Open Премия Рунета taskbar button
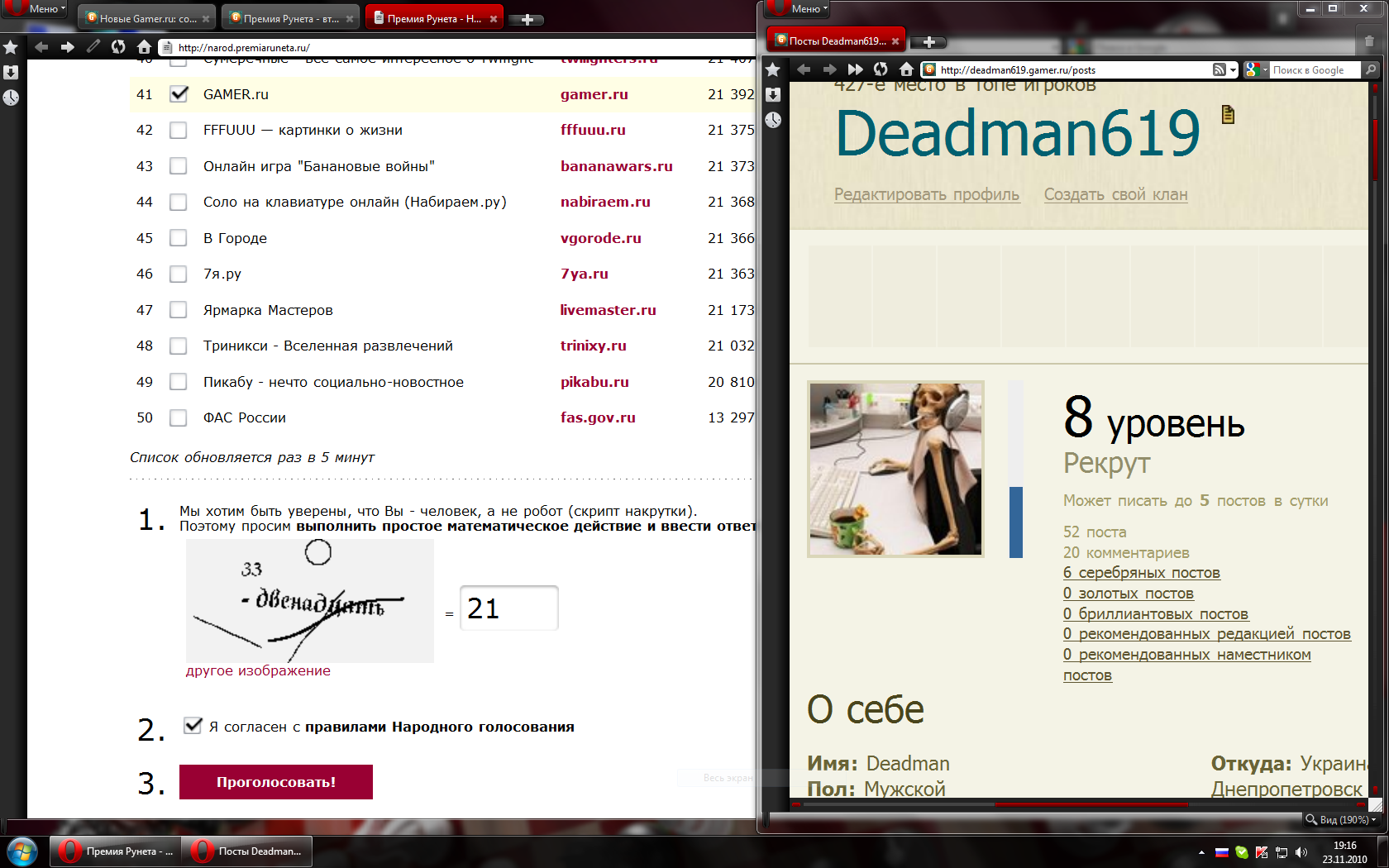The height and width of the screenshot is (868, 1389). [x=115, y=851]
